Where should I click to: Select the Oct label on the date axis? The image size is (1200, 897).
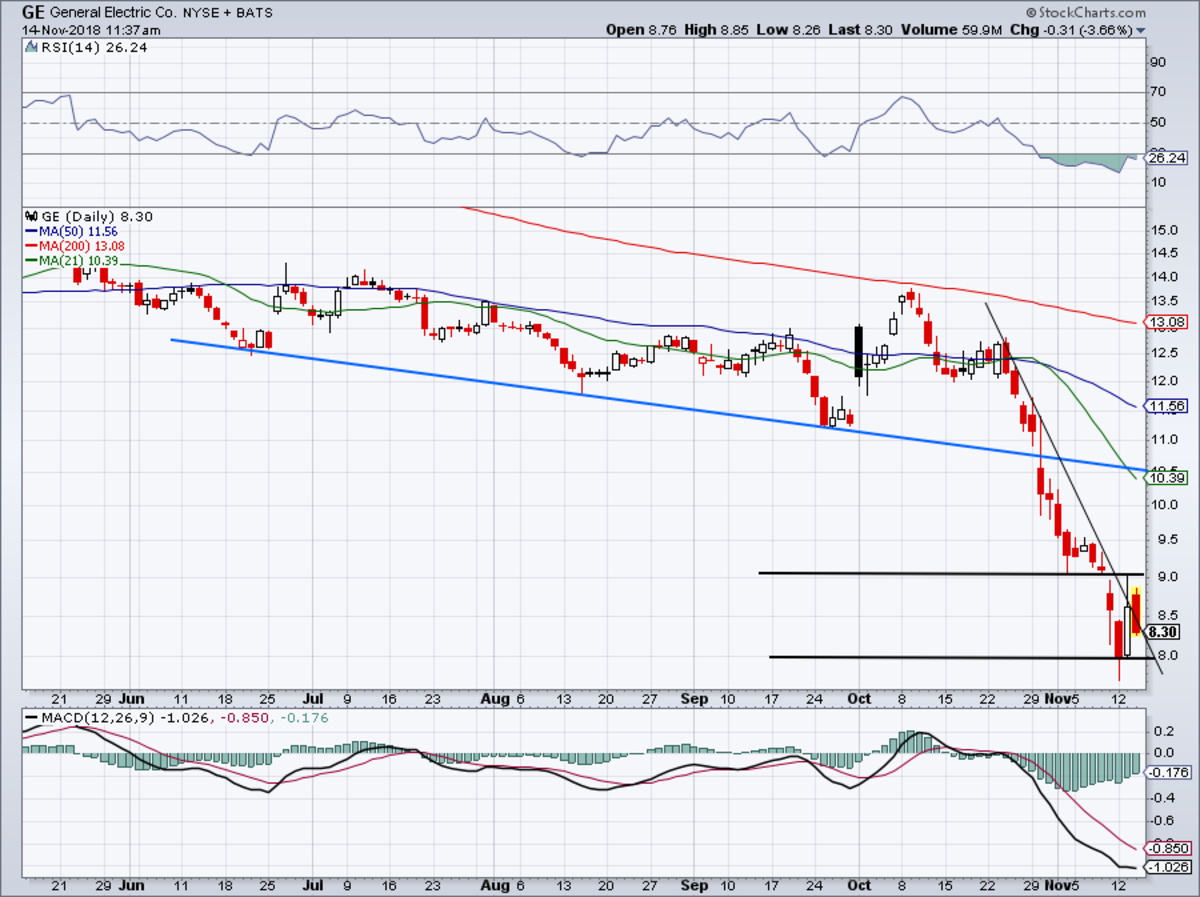(857, 696)
